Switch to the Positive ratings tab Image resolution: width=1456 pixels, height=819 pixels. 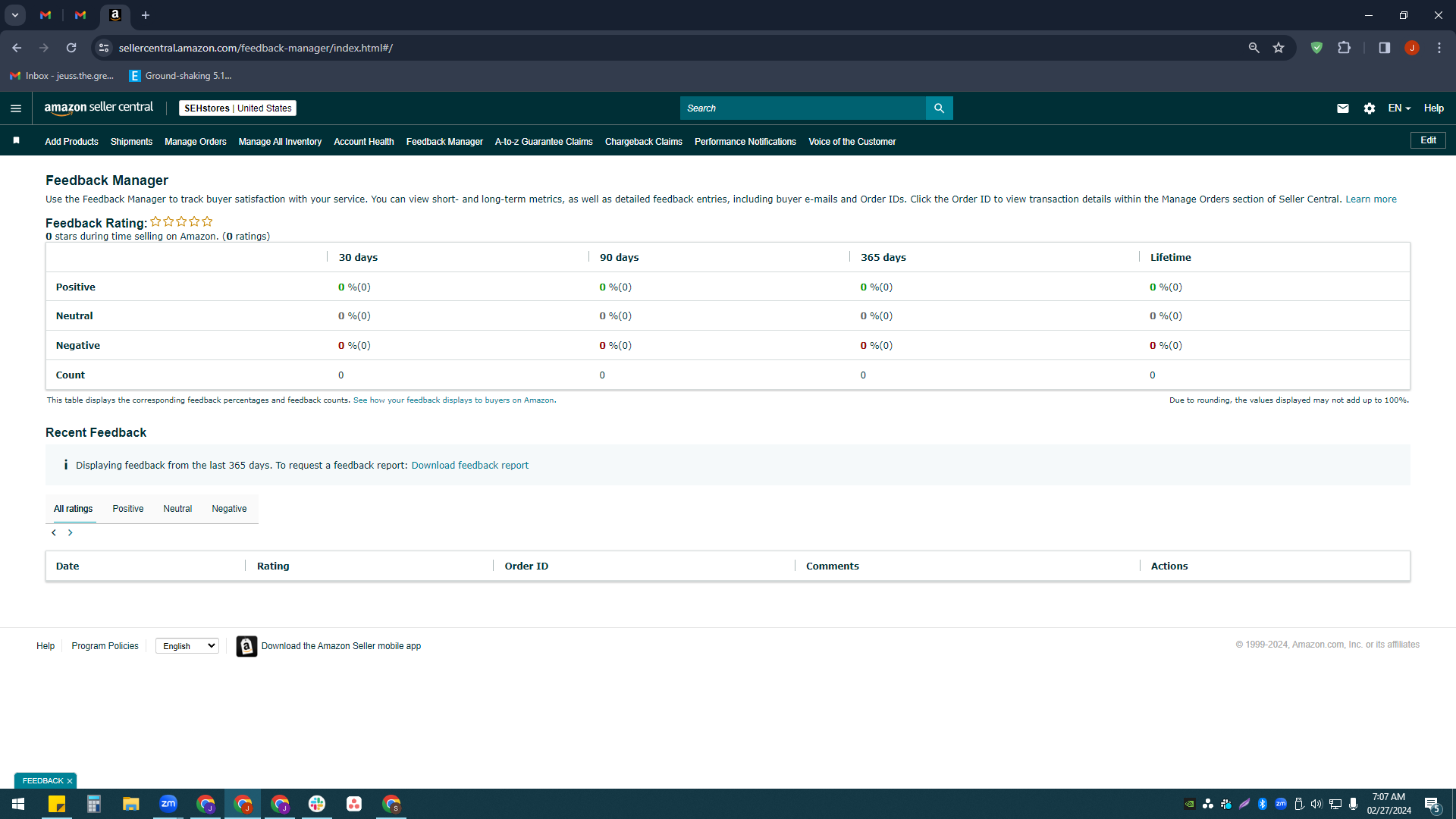(x=128, y=509)
